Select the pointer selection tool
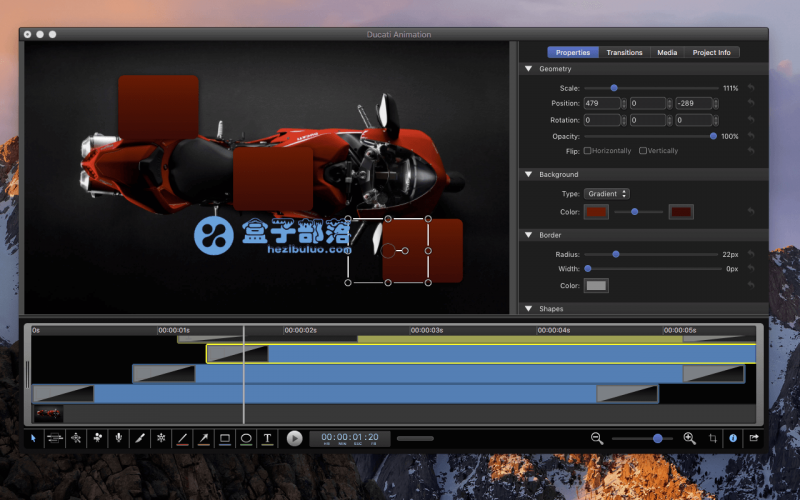The image size is (800, 500). (x=34, y=438)
